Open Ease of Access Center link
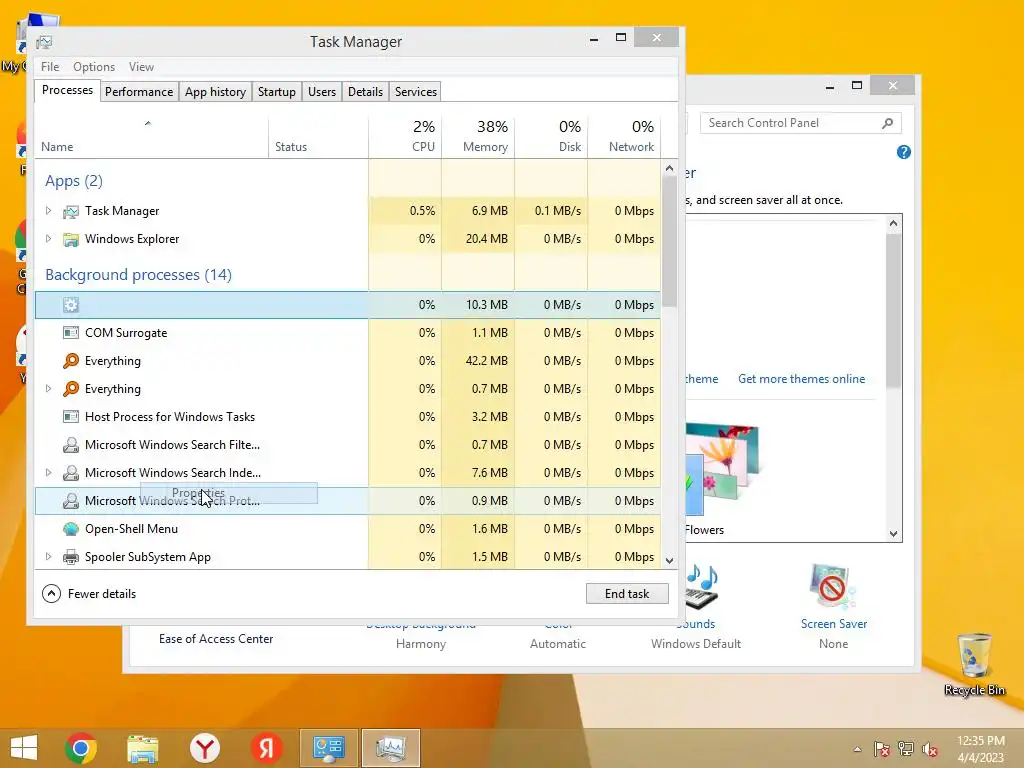This screenshot has width=1024, height=768. coord(216,639)
